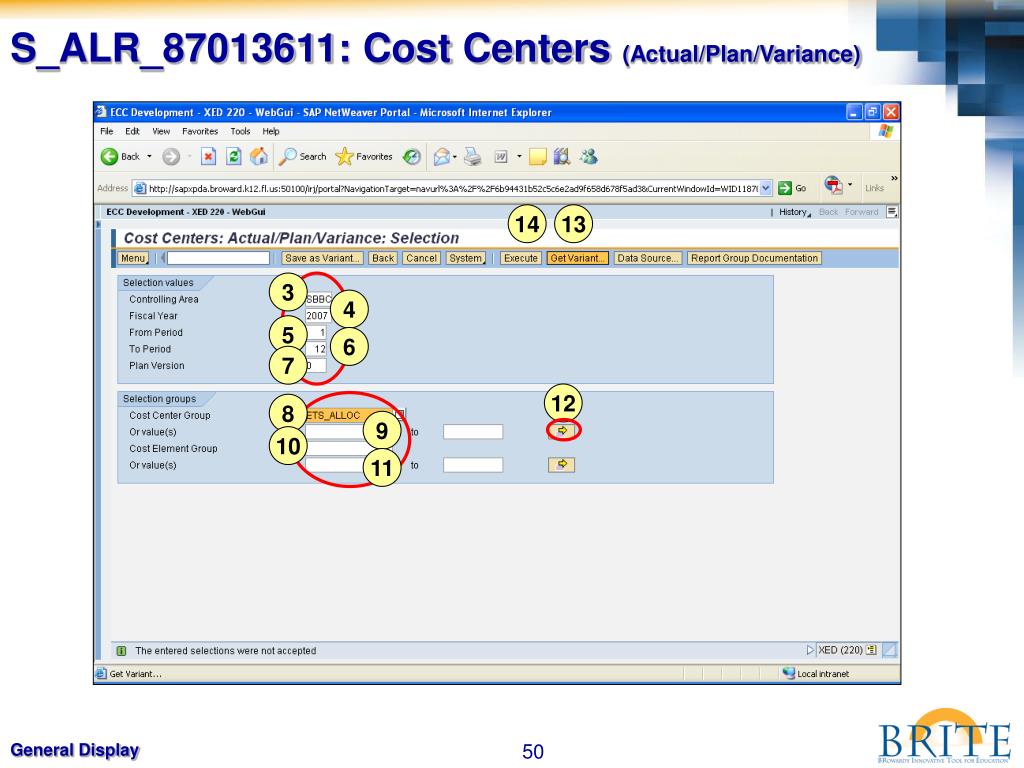Open the Favorites menu
Image resolution: width=1024 pixels, height=768 pixels.
coord(200,131)
